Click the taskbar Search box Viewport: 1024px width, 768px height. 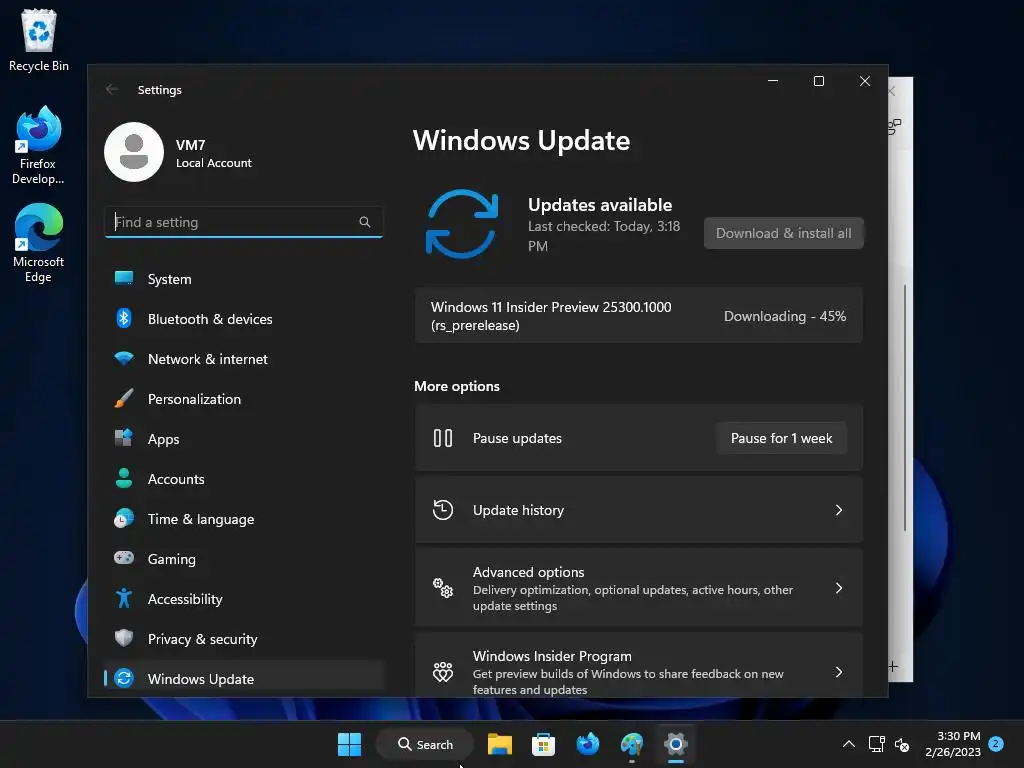tap(425, 744)
